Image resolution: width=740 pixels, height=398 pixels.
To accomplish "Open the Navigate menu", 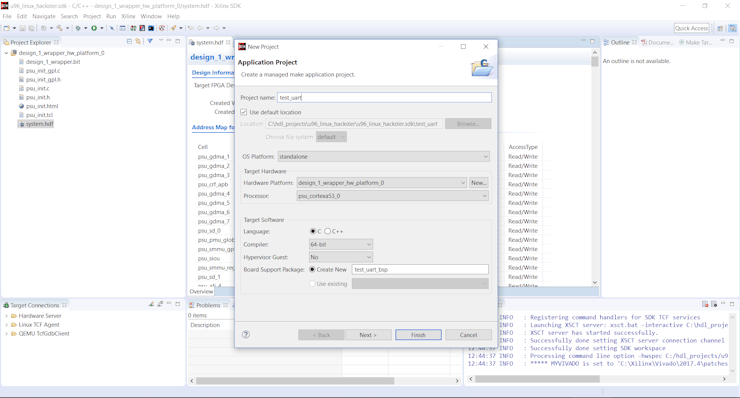I will tap(44, 16).
